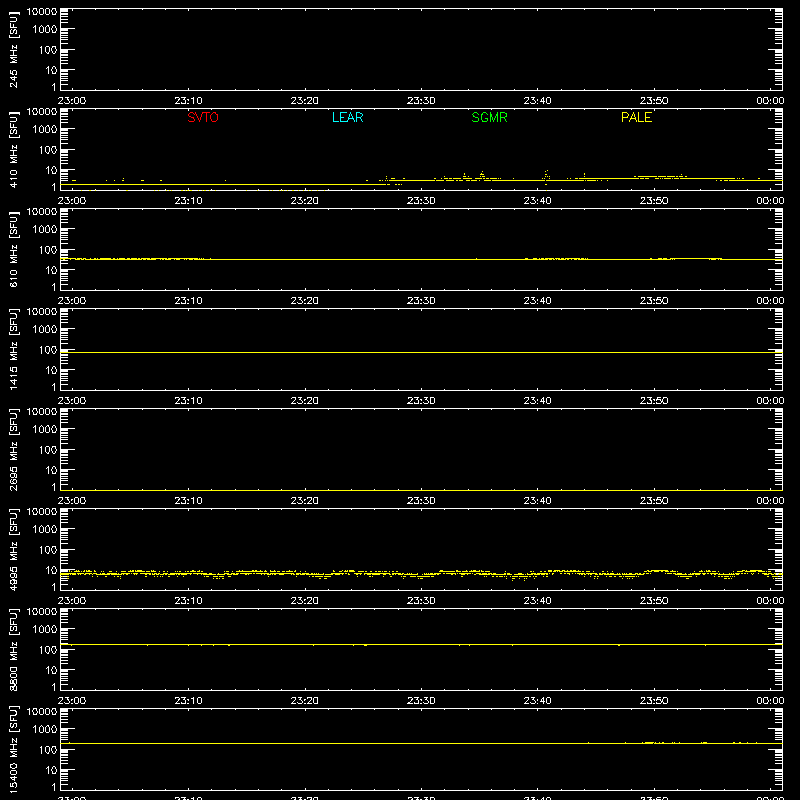The height and width of the screenshot is (800, 800).
Task: Click the 10000 tick label of 15400 MHz panel
Action: pyautogui.click(x=42, y=712)
